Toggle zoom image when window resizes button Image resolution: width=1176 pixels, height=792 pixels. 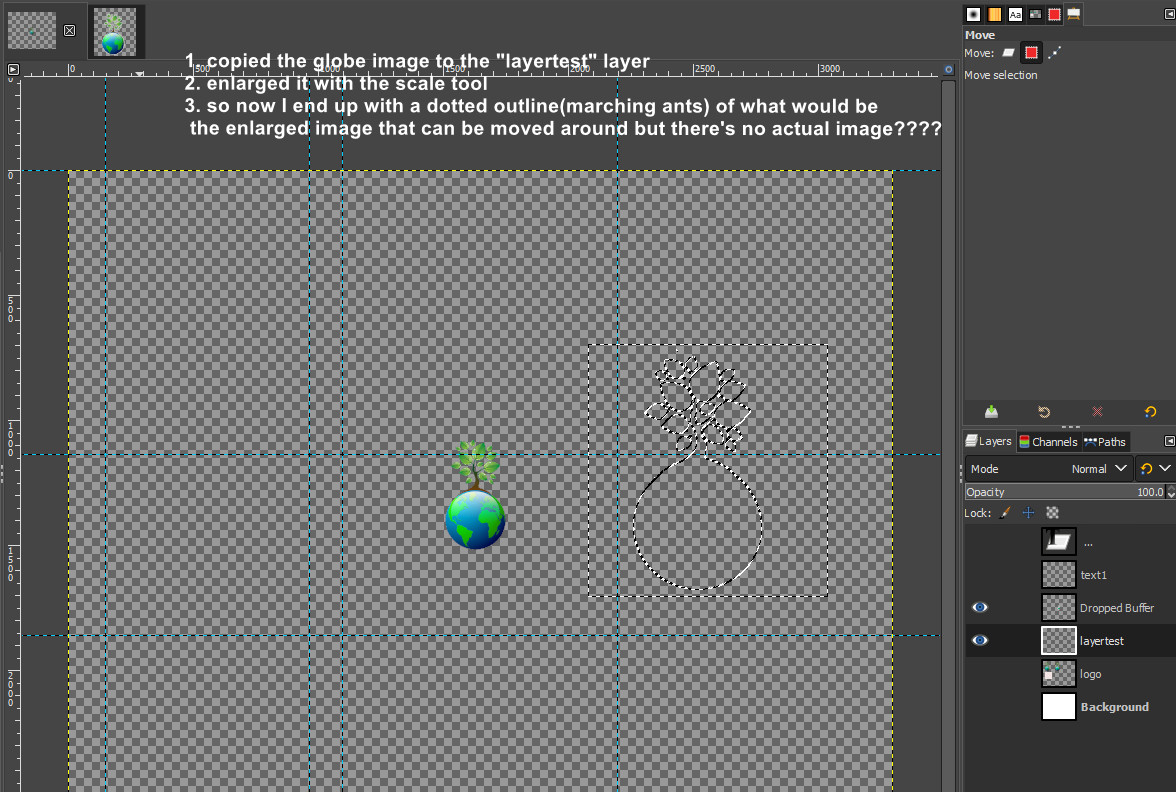(x=949, y=69)
